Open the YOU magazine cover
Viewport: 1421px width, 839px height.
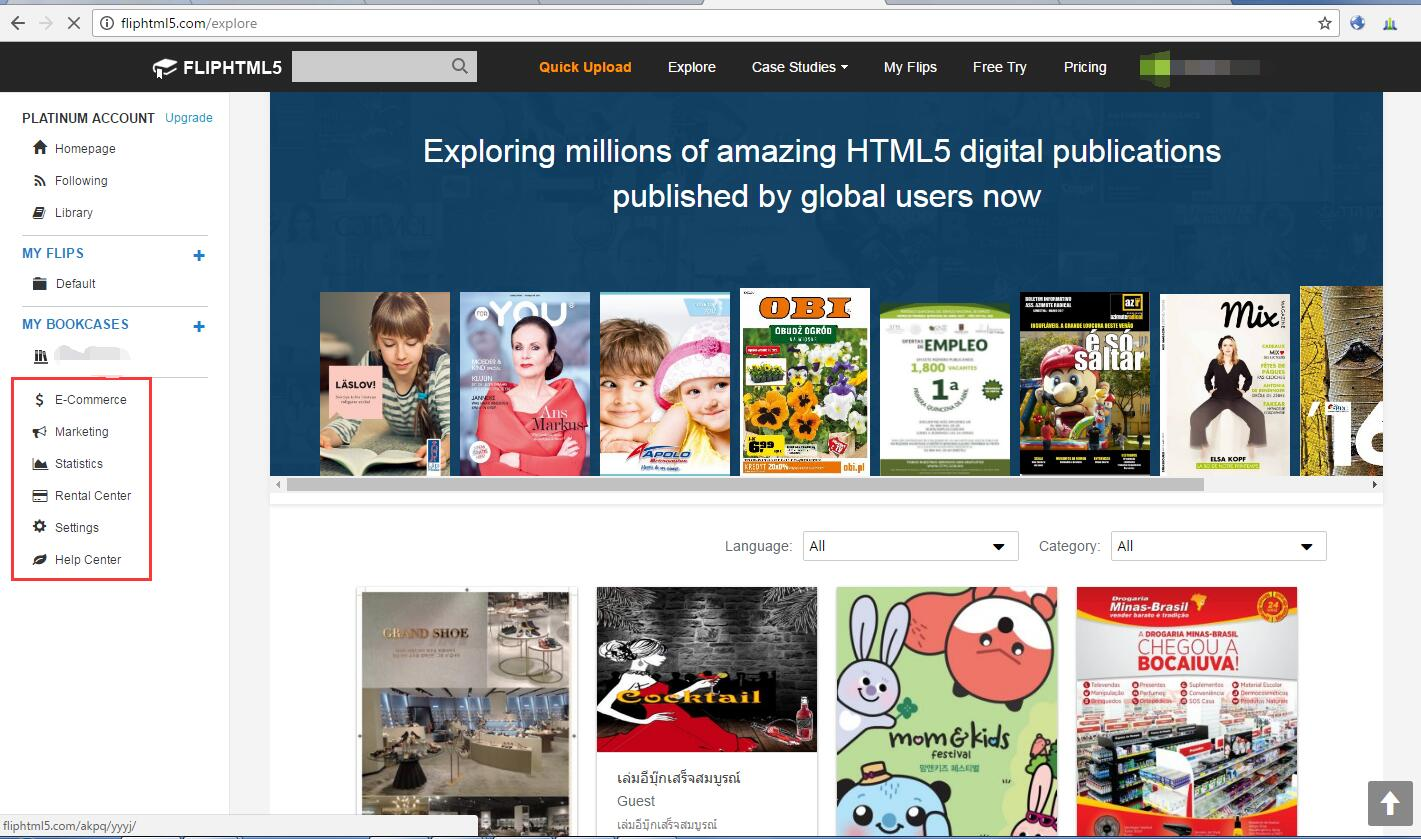tap(525, 384)
